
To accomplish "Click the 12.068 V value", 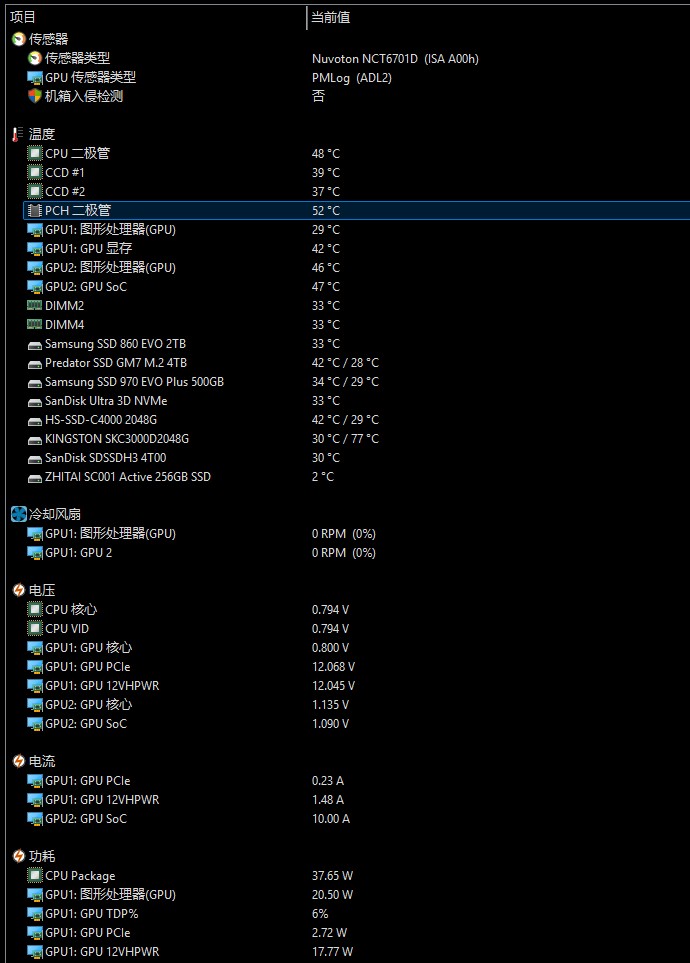I will click(334, 667).
